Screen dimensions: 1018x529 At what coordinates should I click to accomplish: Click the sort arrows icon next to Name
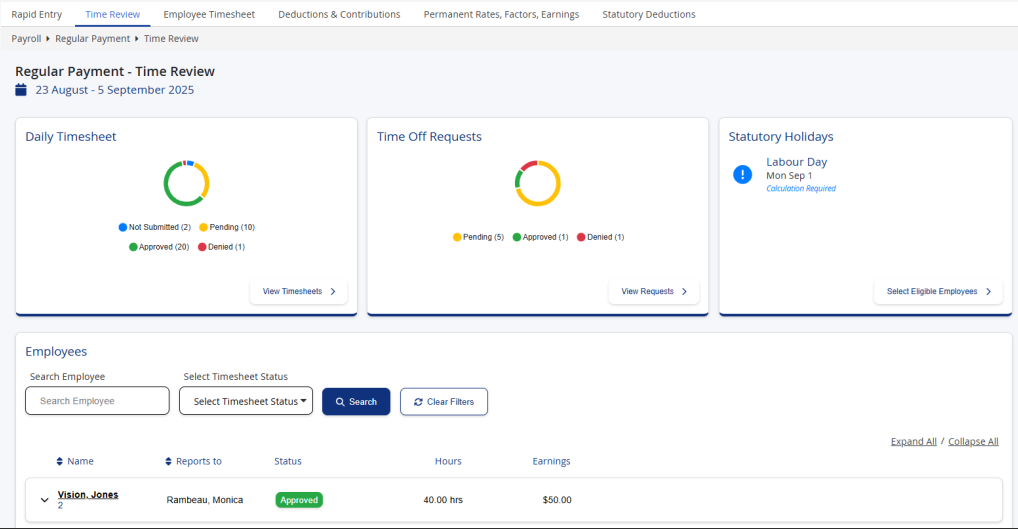click(x=59, y=461)
